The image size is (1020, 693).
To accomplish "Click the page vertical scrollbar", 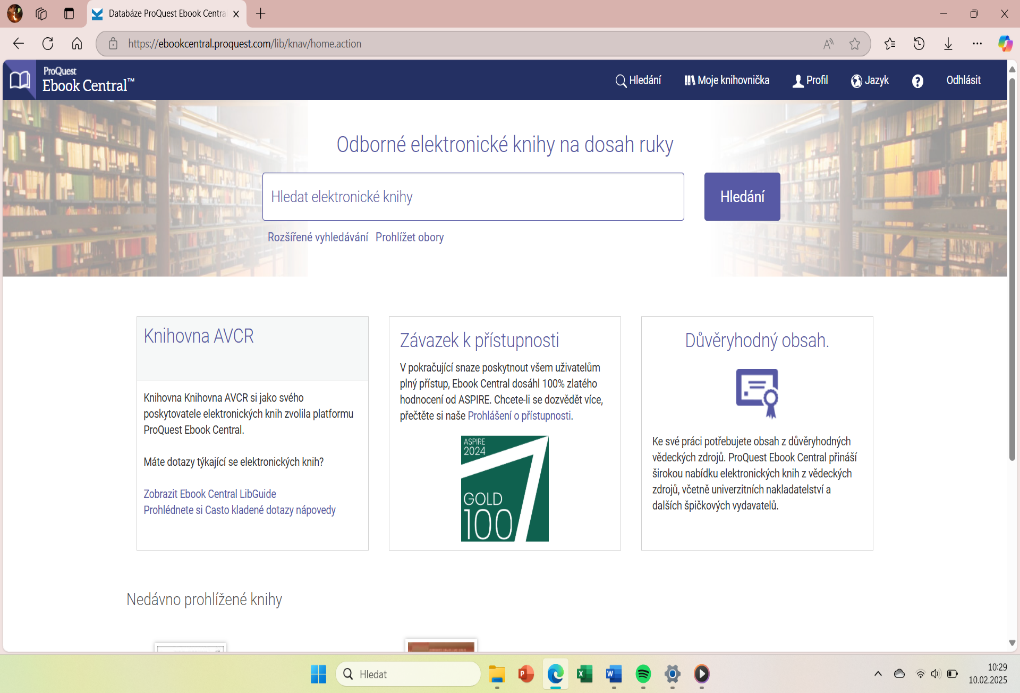I will coord(1012,300).
